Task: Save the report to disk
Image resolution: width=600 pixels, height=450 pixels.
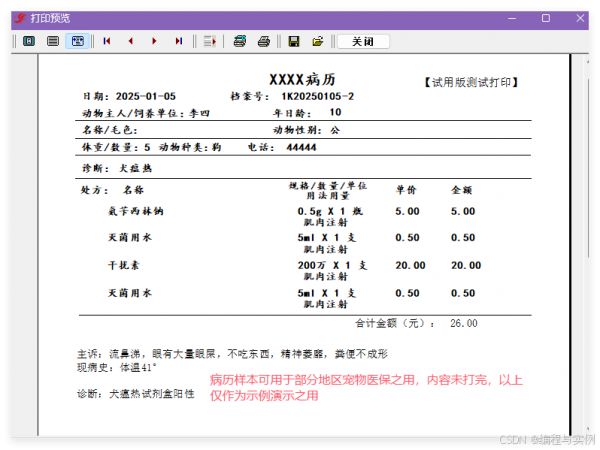Action: 294,41
